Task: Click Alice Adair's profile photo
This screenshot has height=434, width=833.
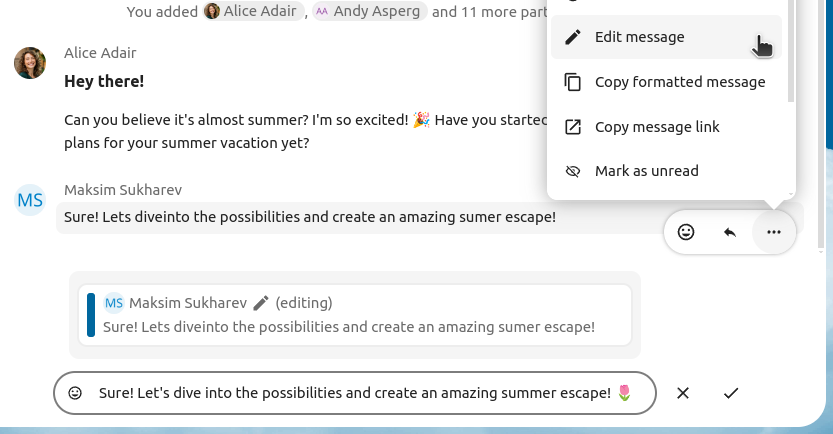Action: [30, 63]
